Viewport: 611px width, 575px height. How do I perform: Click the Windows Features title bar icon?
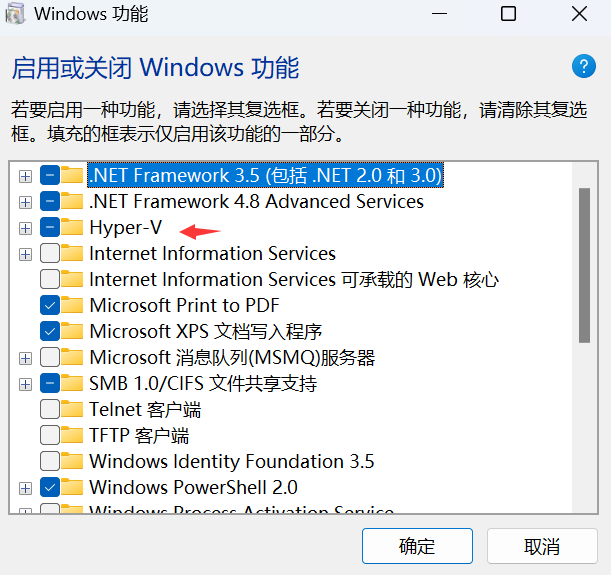pyautogui.click(x=15, y=14)
